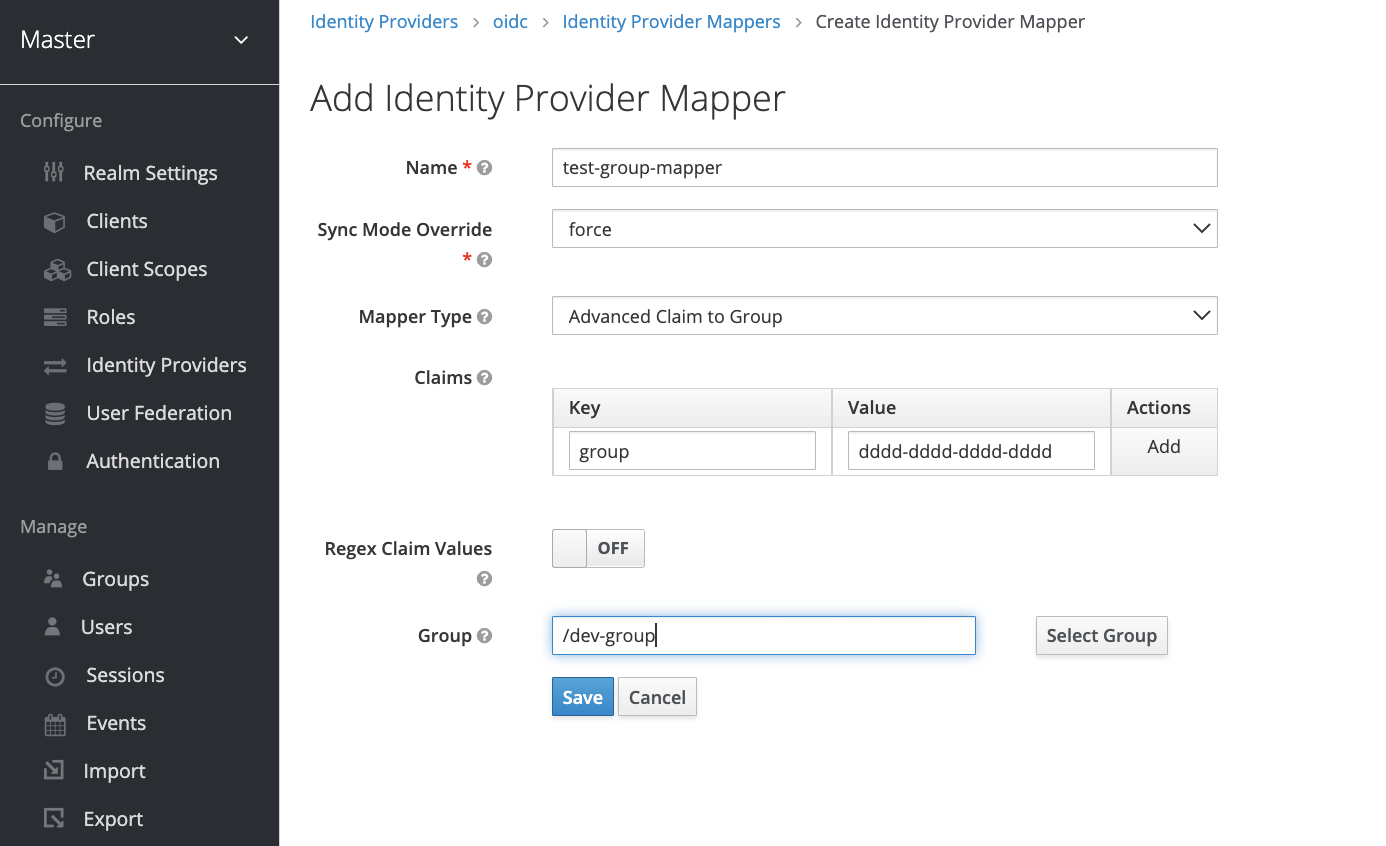The height and width of the screenshot is (846, 1386).
Task: Click the Identity Providers arrows icon
Action: 55,366
